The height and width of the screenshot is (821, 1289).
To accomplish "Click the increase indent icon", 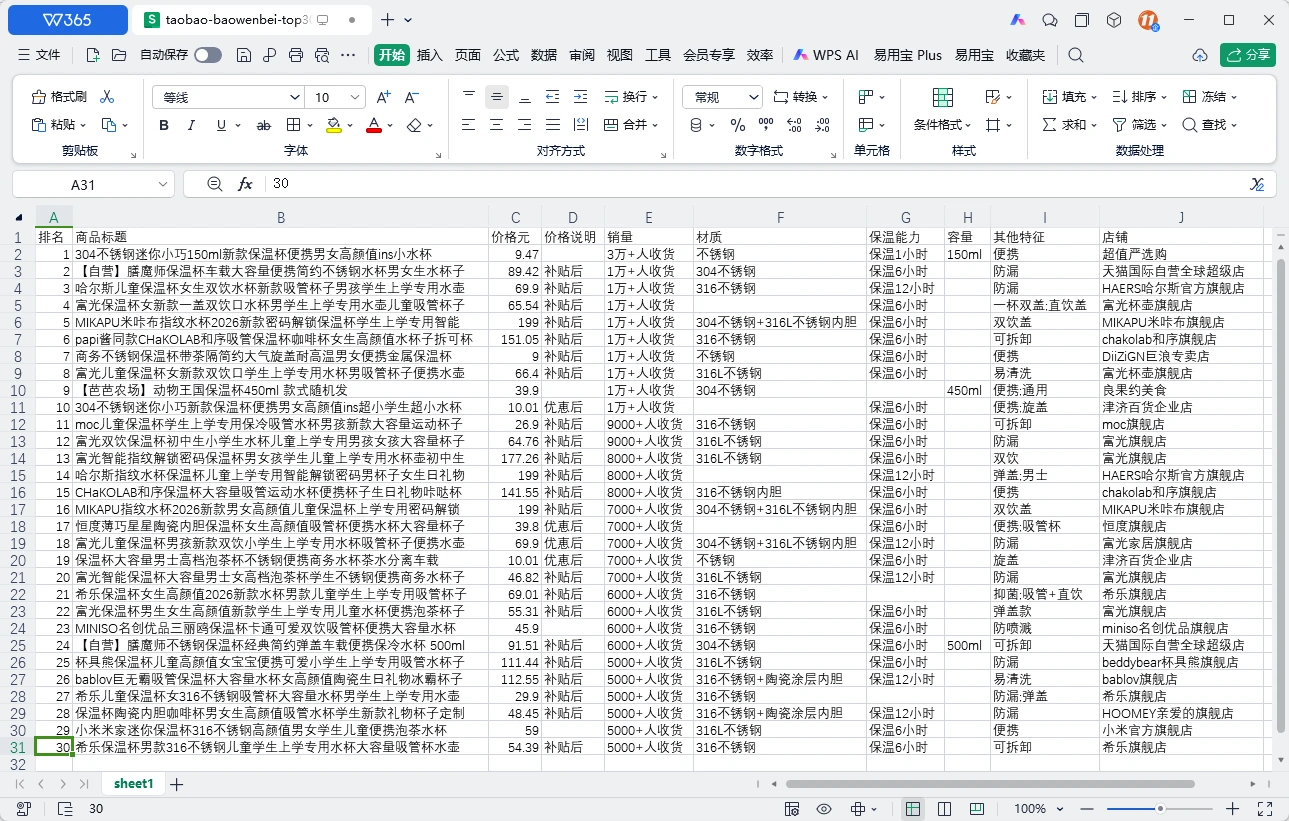I will pos(581,97).
